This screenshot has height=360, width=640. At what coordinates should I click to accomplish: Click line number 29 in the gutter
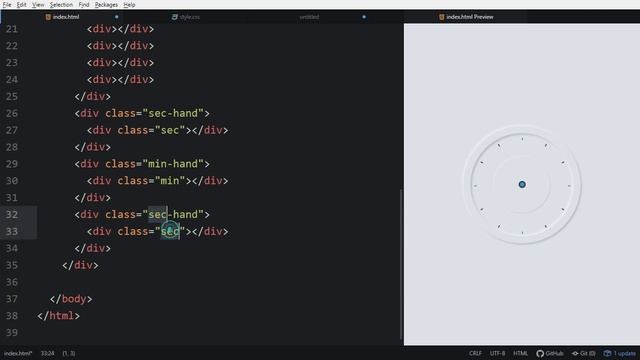click(12, 164)
